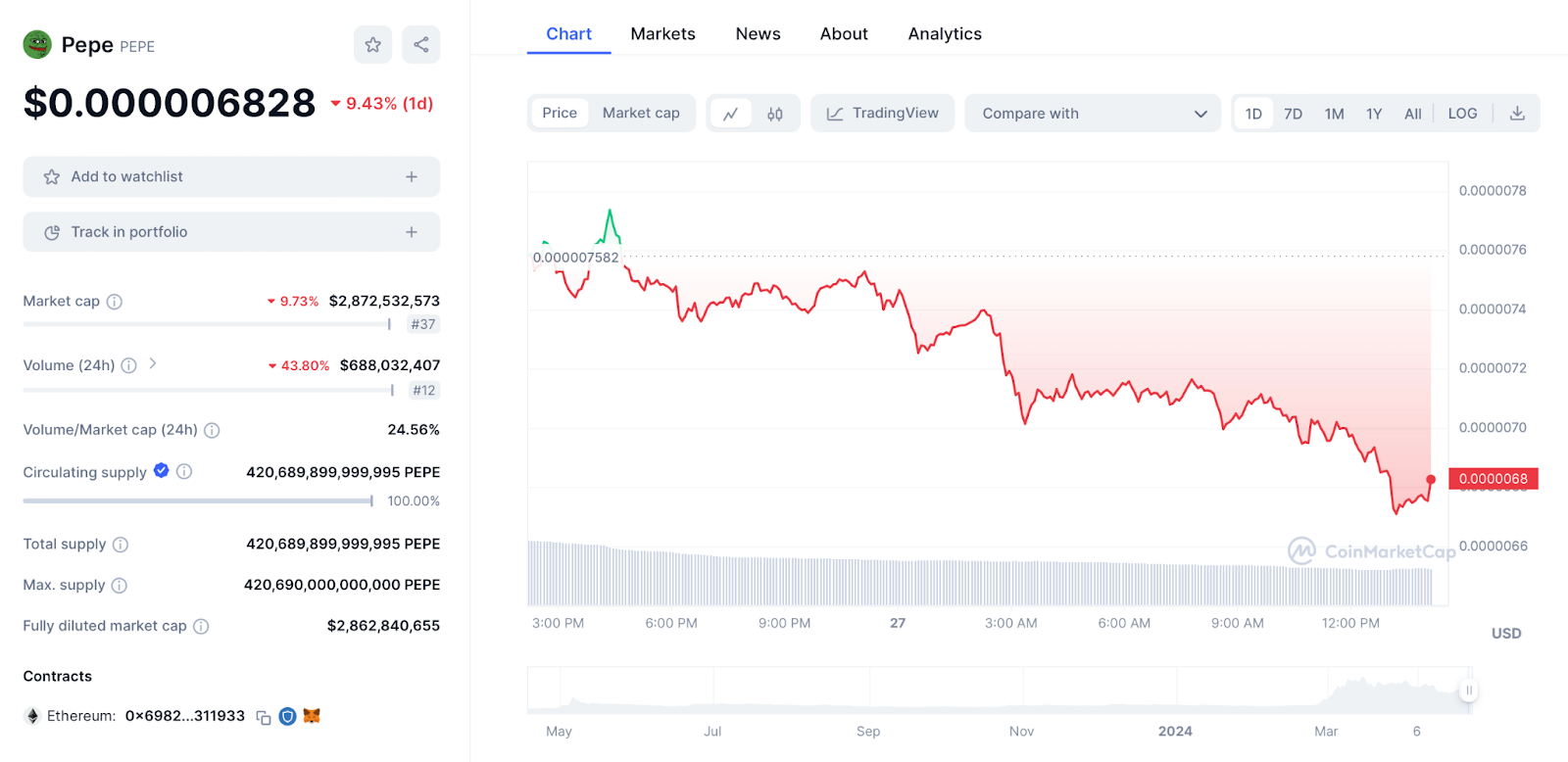Image resolution: width=1568 pixels, height=762 pixels.
Task: Select the Market cap chart toggle
Action: (641, 114)
